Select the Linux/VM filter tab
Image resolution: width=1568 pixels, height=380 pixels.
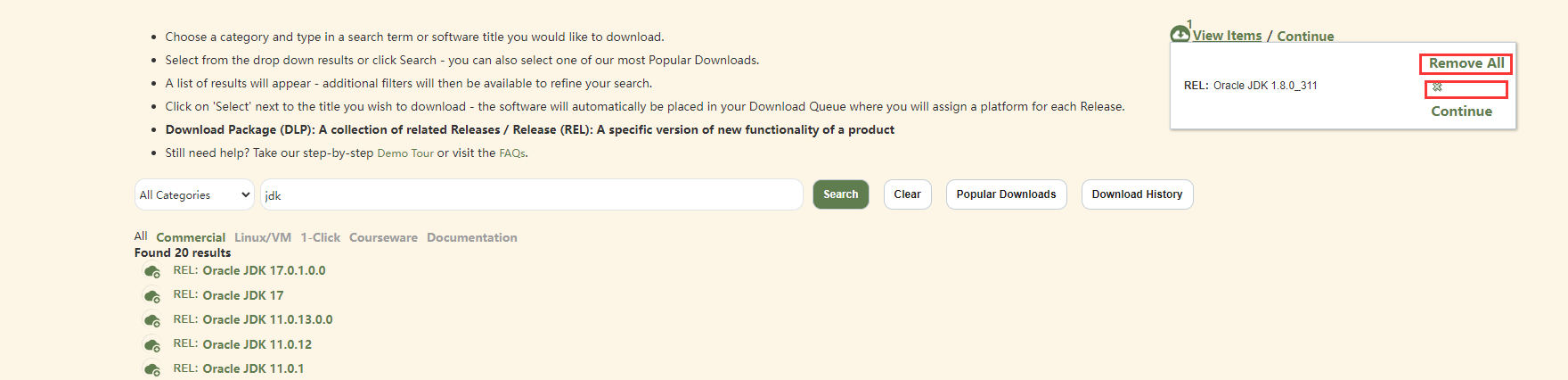(x=263, y=237)
